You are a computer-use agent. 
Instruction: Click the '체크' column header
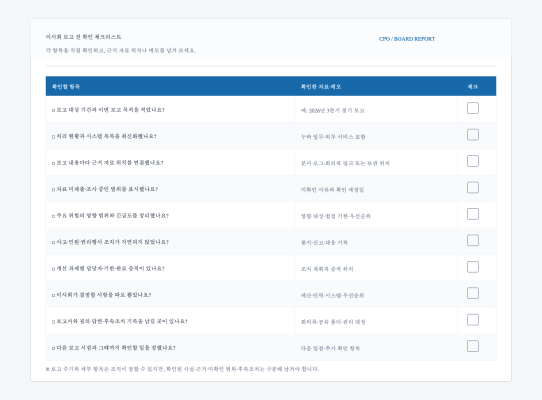click(473, 86)
